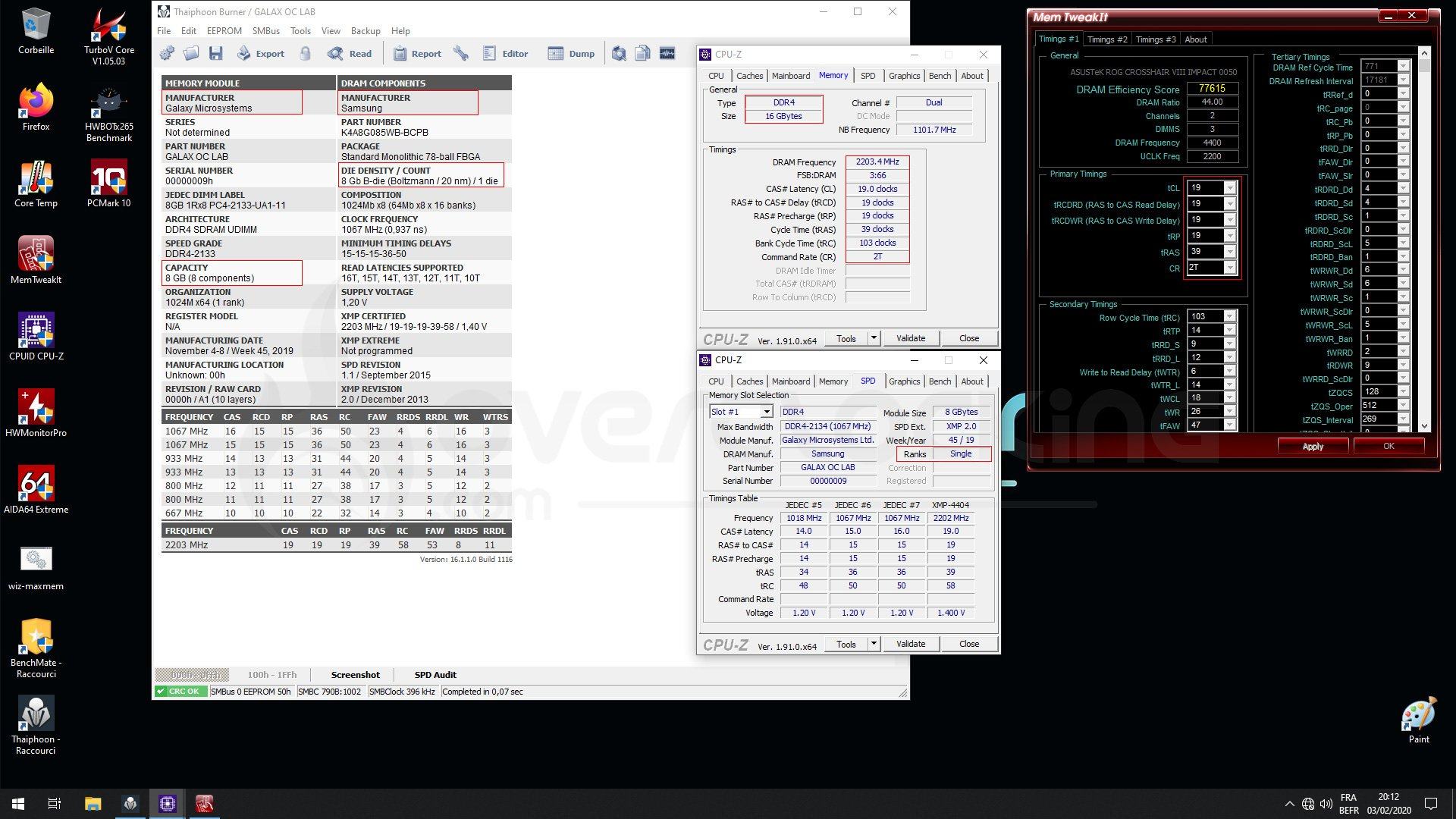Open settings gears icon in Thaiphoon Burner toolbar

click(x=167, y=53)
